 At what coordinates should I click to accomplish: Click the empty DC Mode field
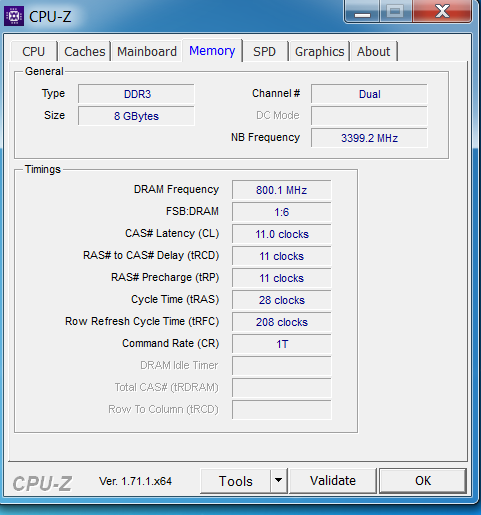369,116
